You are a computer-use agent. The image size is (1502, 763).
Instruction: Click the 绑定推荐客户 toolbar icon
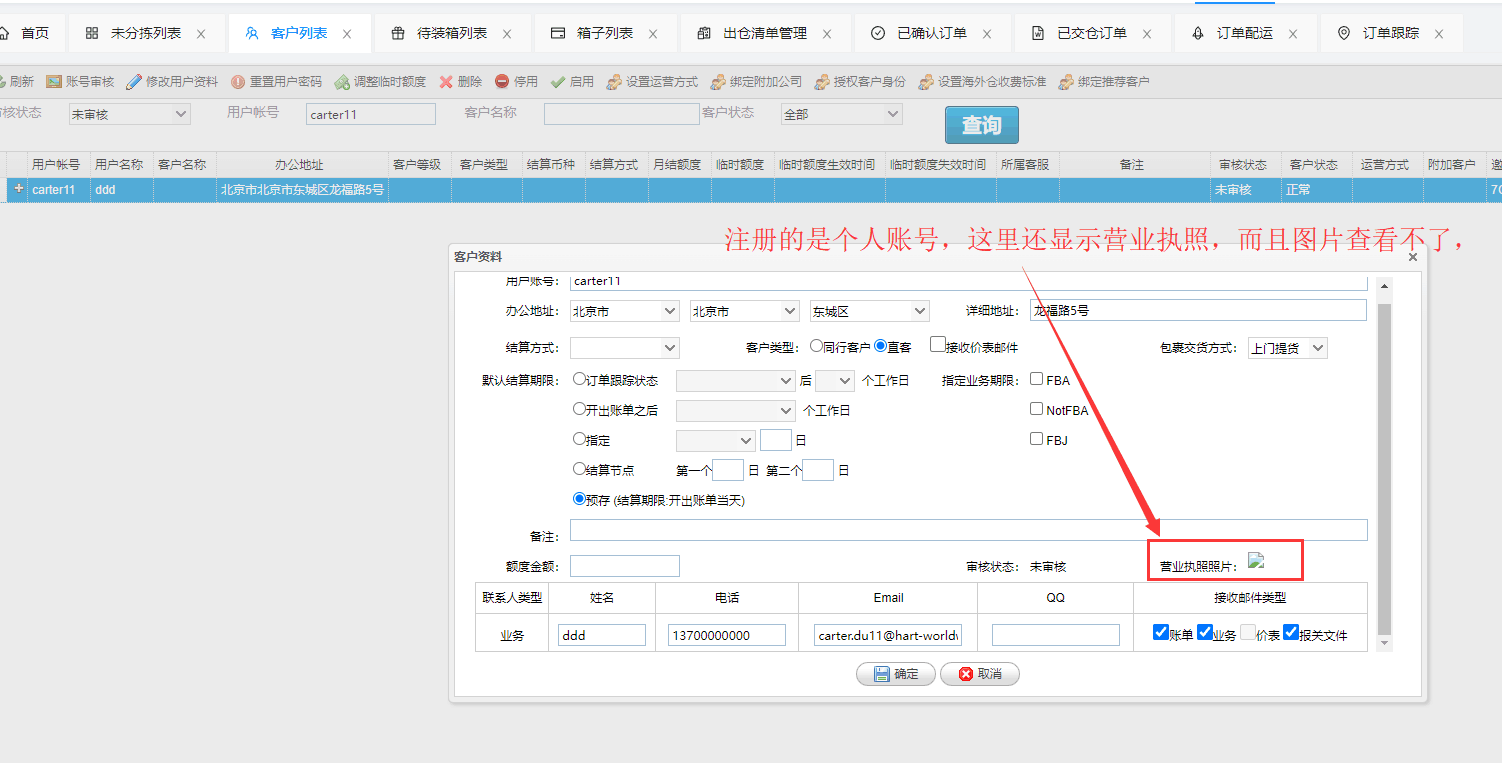click(x=1066, y=82)
